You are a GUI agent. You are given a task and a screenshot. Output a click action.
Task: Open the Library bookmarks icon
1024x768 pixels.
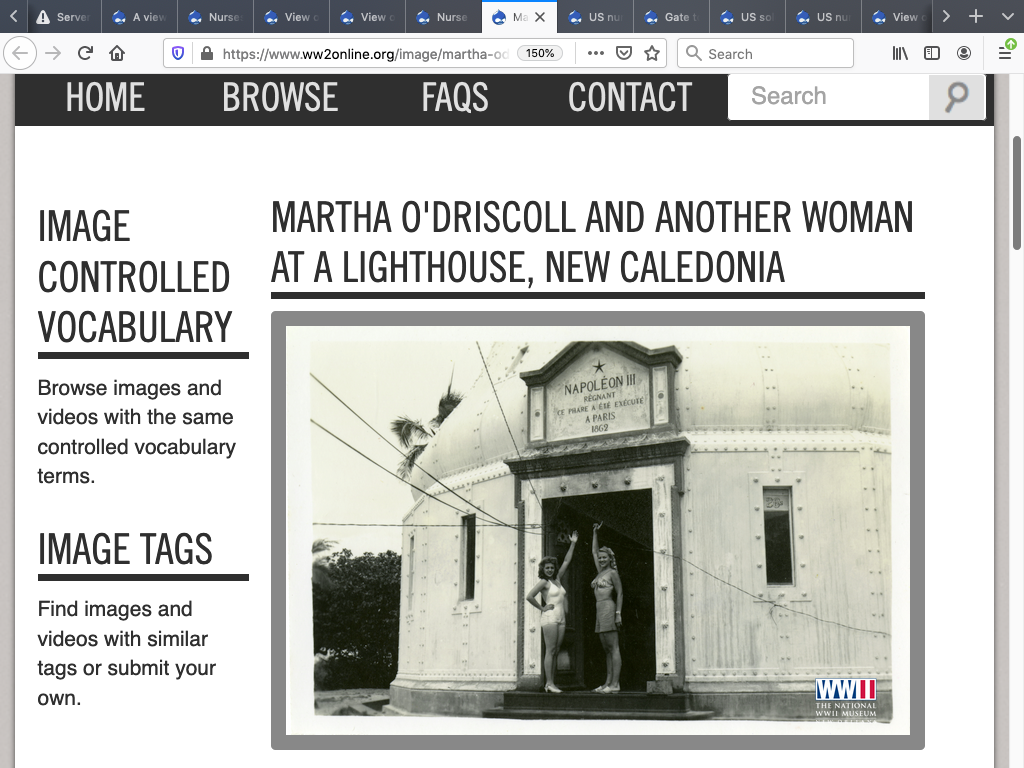click(900, 54)
